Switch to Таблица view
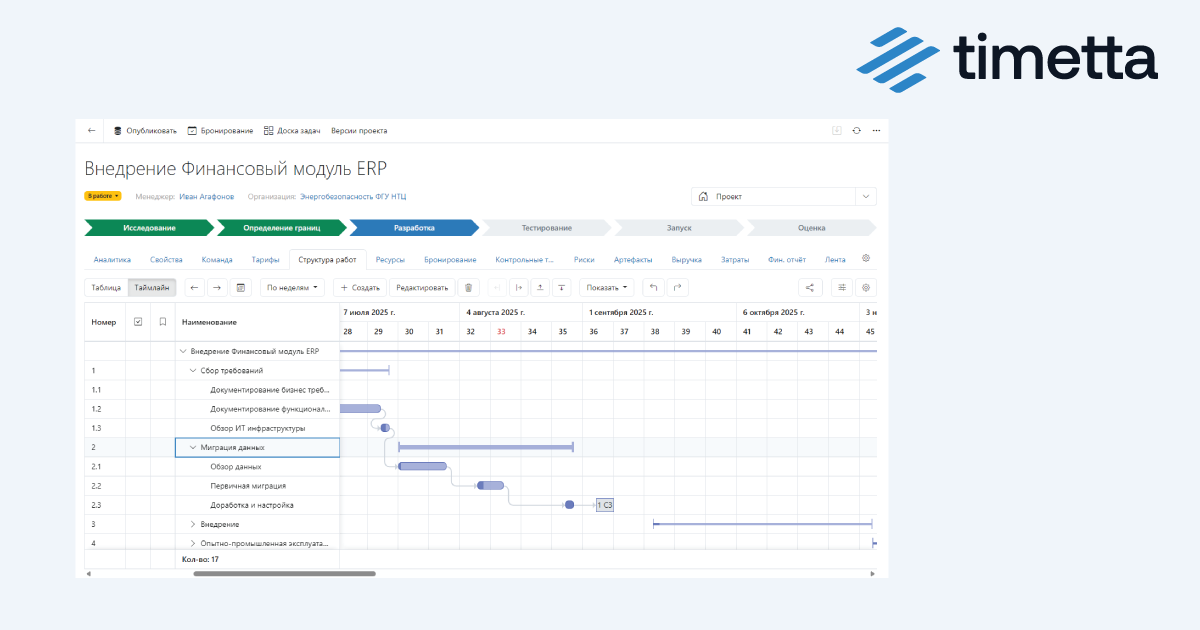Screen dimensions: 1200x630 [106, 288]
